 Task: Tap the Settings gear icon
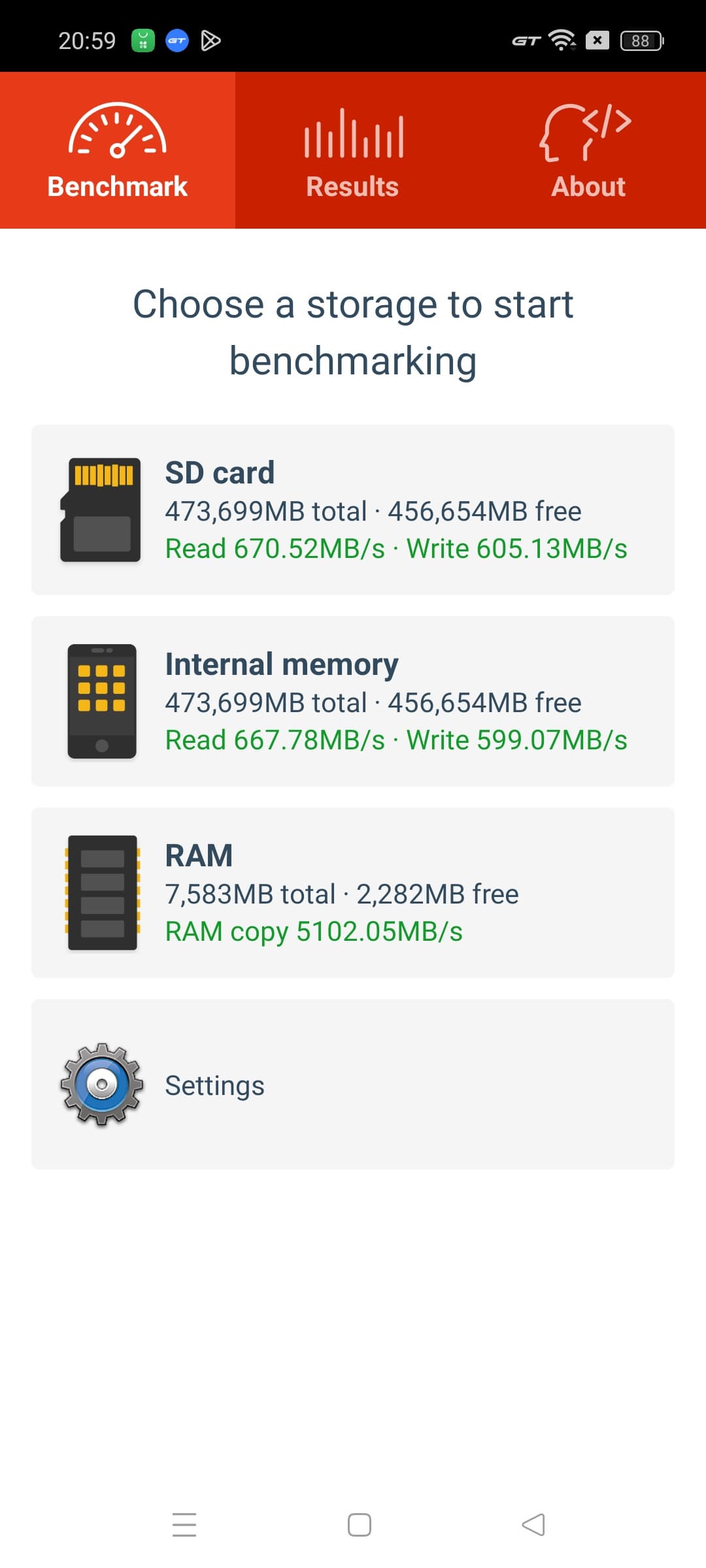pos(102,1085)
